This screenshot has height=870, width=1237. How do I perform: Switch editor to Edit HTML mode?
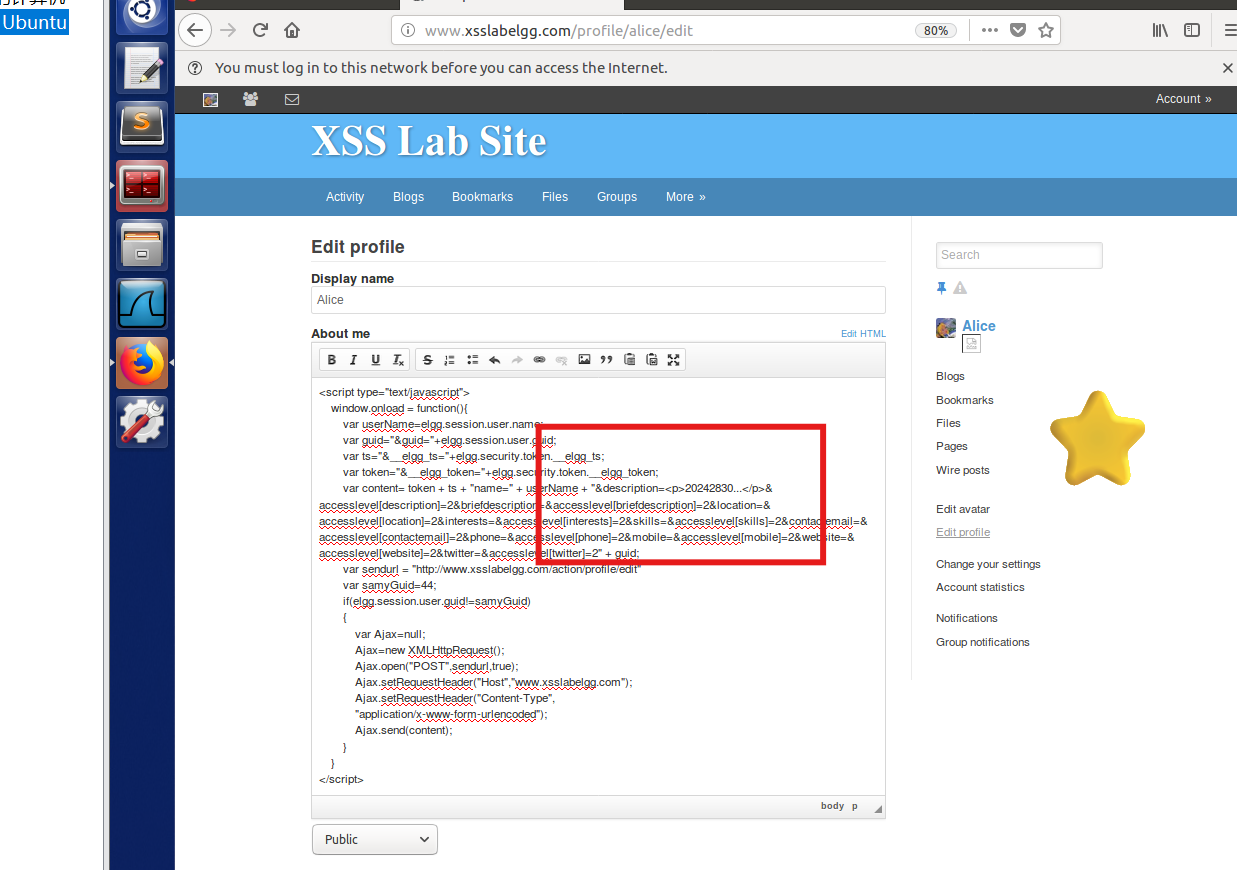click(863, 334)
